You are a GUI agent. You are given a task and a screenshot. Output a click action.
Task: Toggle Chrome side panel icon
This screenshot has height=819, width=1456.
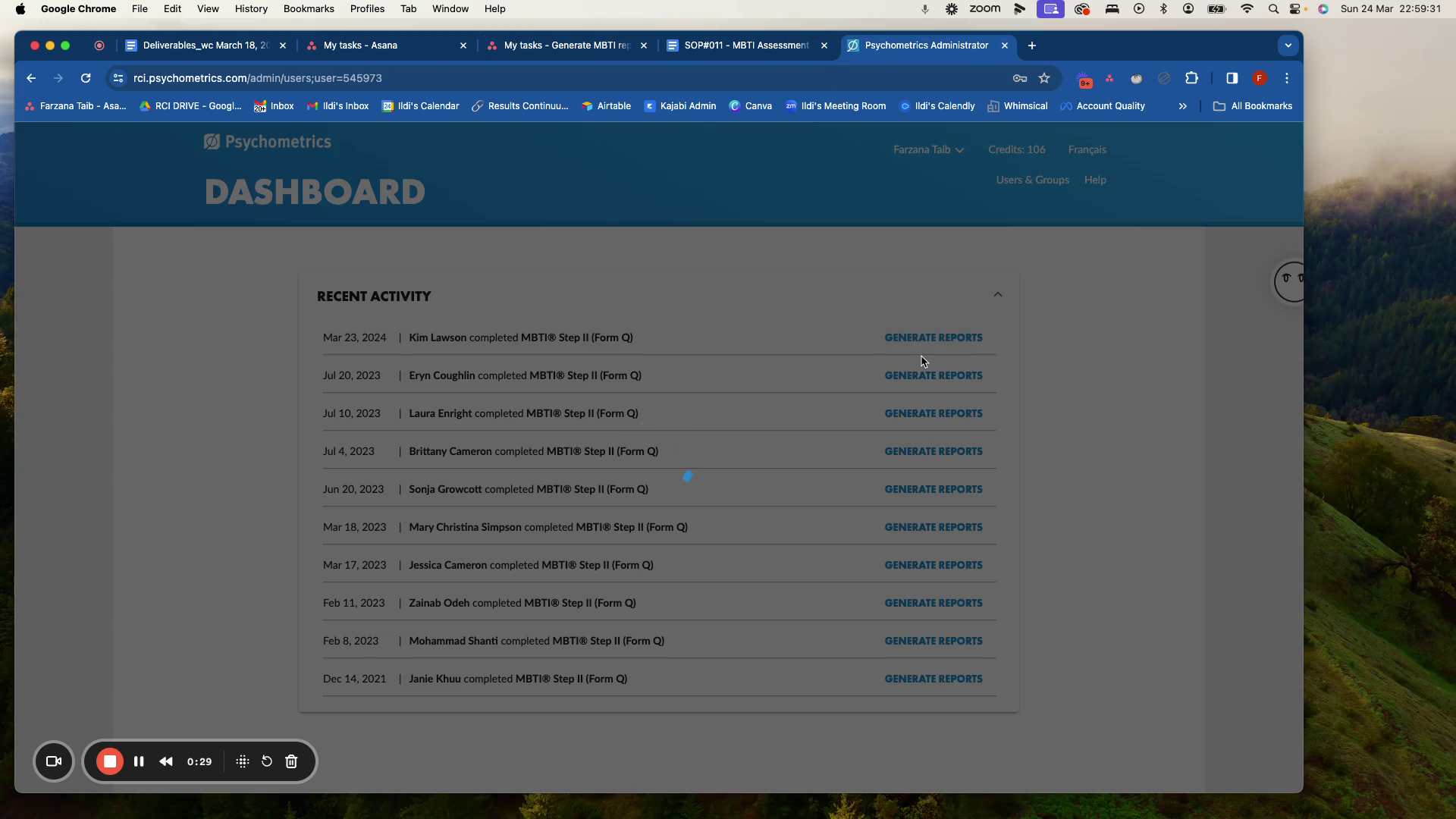point(1232,78)
